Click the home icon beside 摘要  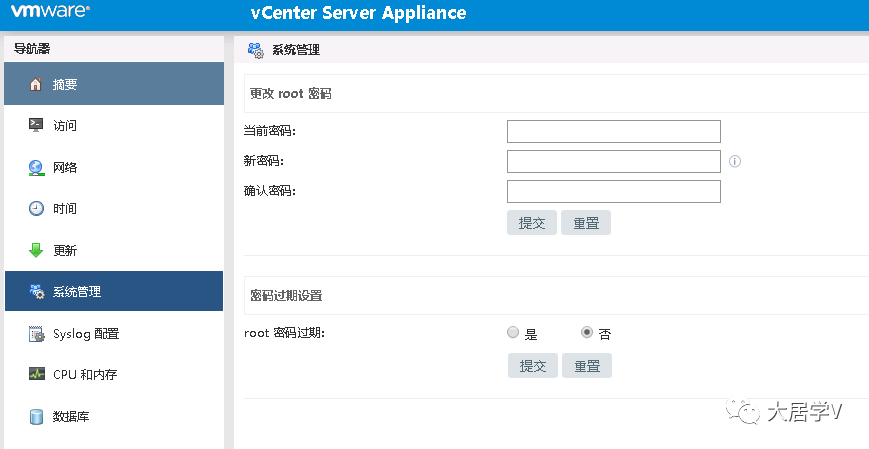tap(35, 84)
